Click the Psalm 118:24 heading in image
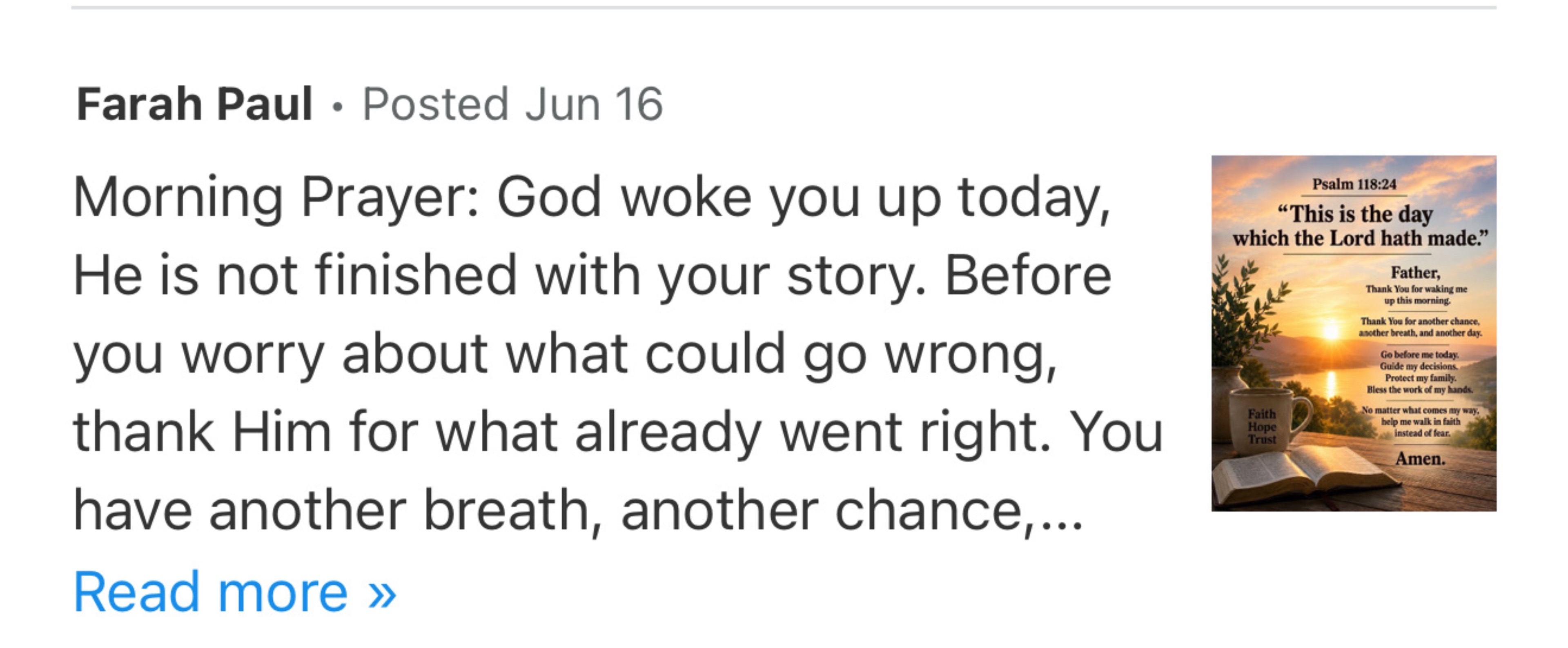1568x648 pixels. (x=1354, y=184)
